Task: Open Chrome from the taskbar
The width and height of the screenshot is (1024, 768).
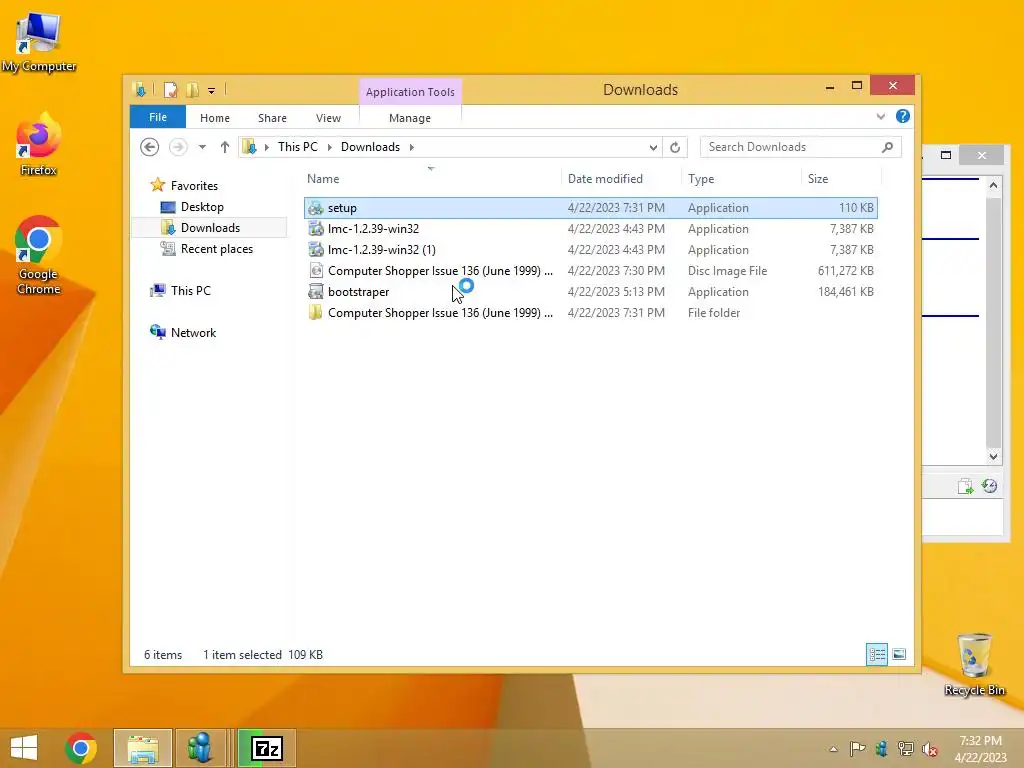Action: pos(81,748)
